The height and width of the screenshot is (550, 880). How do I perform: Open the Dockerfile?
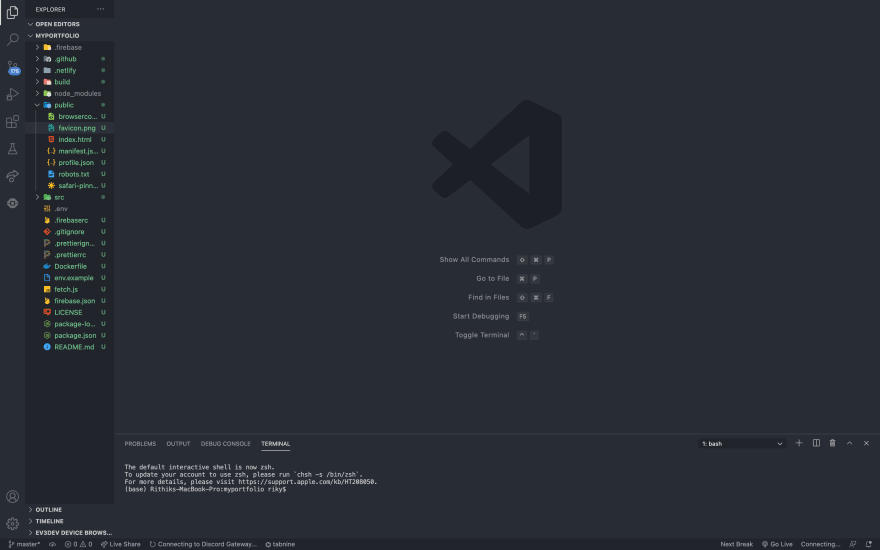click(70, 266)
